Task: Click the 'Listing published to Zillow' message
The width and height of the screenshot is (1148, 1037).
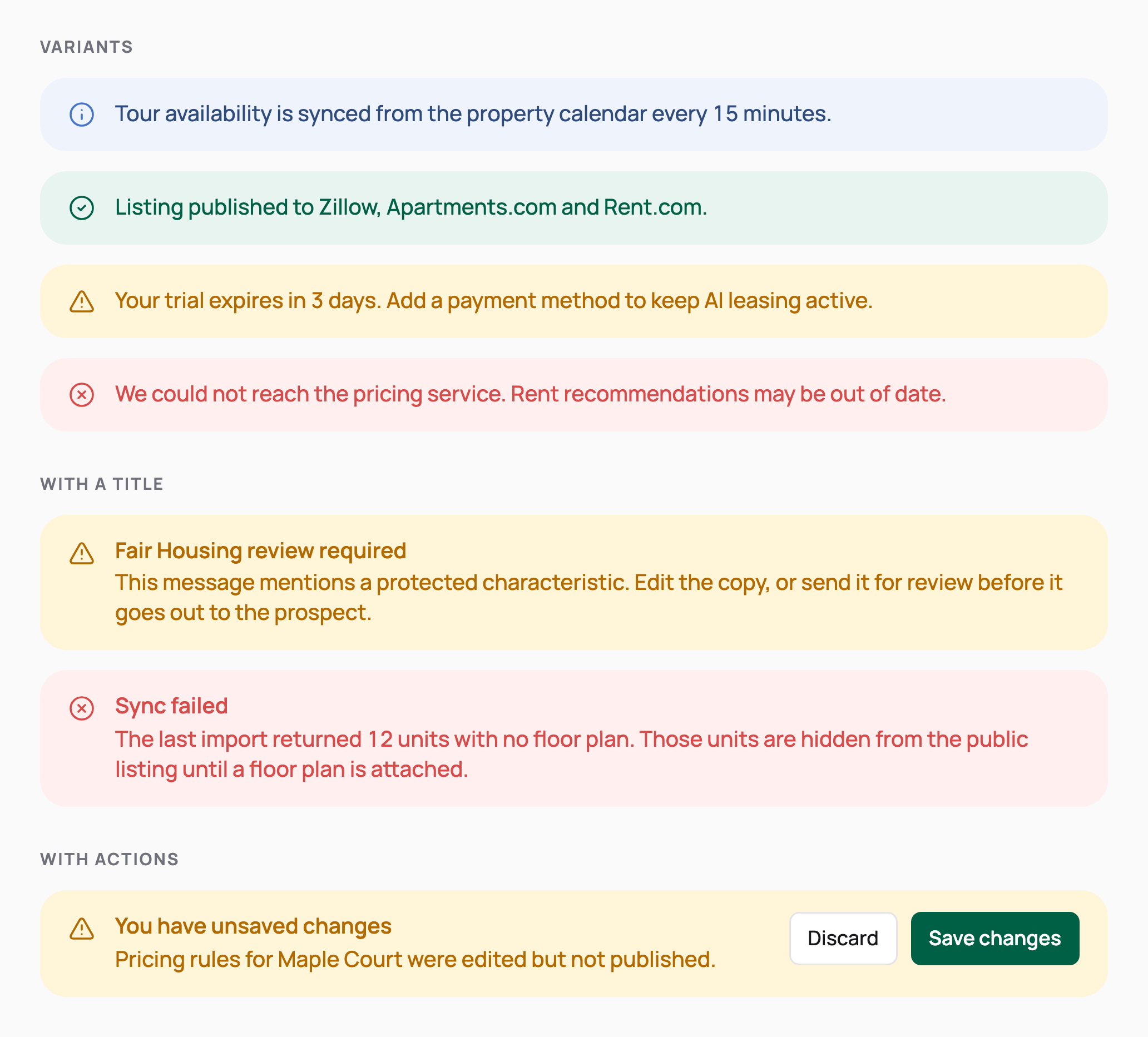Action: [x=410, y=207]
